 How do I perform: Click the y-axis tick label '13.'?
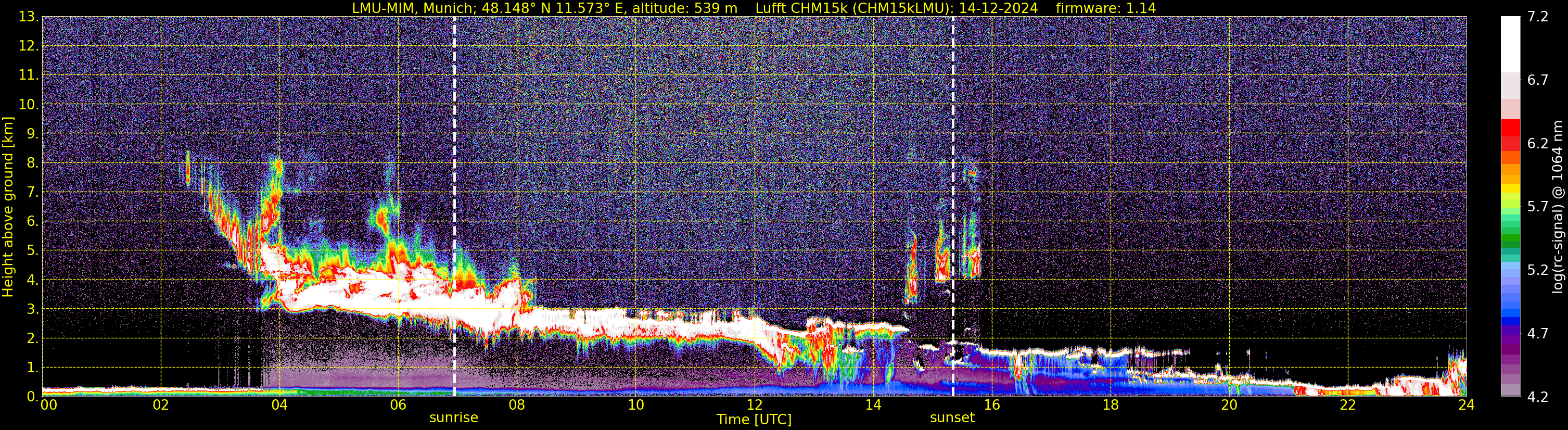click(x=29, y=17)
